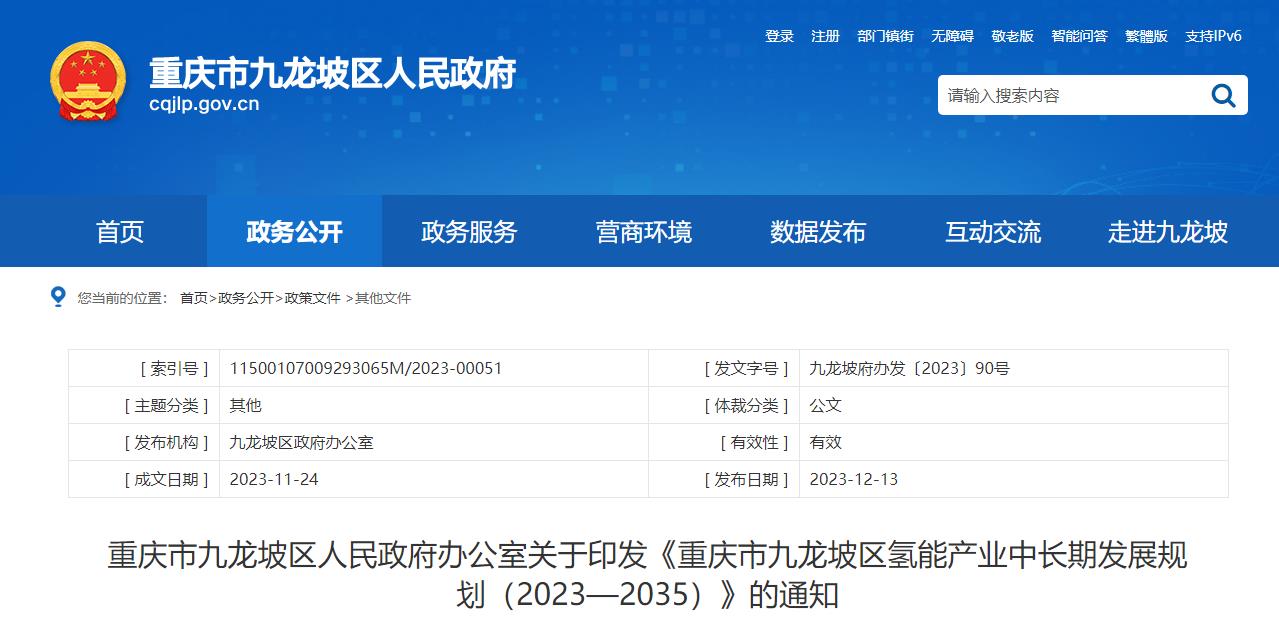
Task: Switch to 繁體版 traditional Chinese
Action: pos(1146,36)
